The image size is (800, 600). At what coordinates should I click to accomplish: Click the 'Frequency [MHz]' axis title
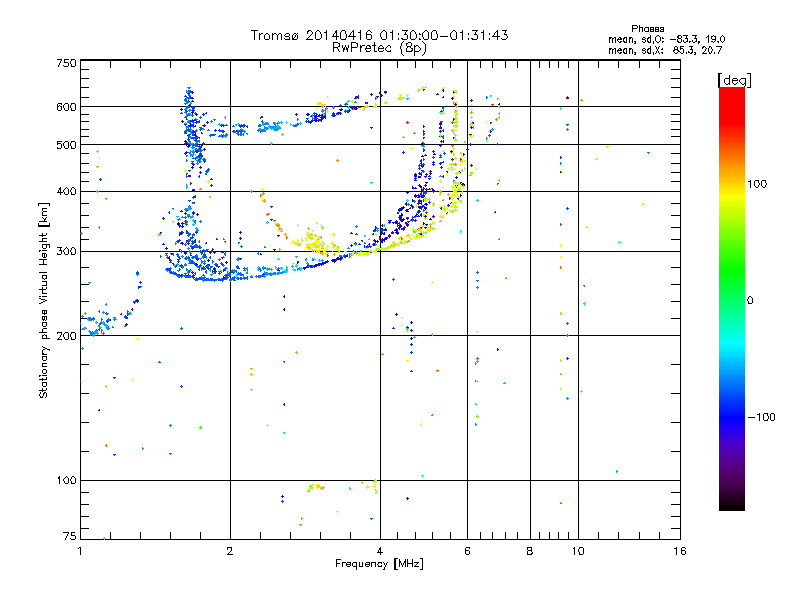click(x=379, y=564)
